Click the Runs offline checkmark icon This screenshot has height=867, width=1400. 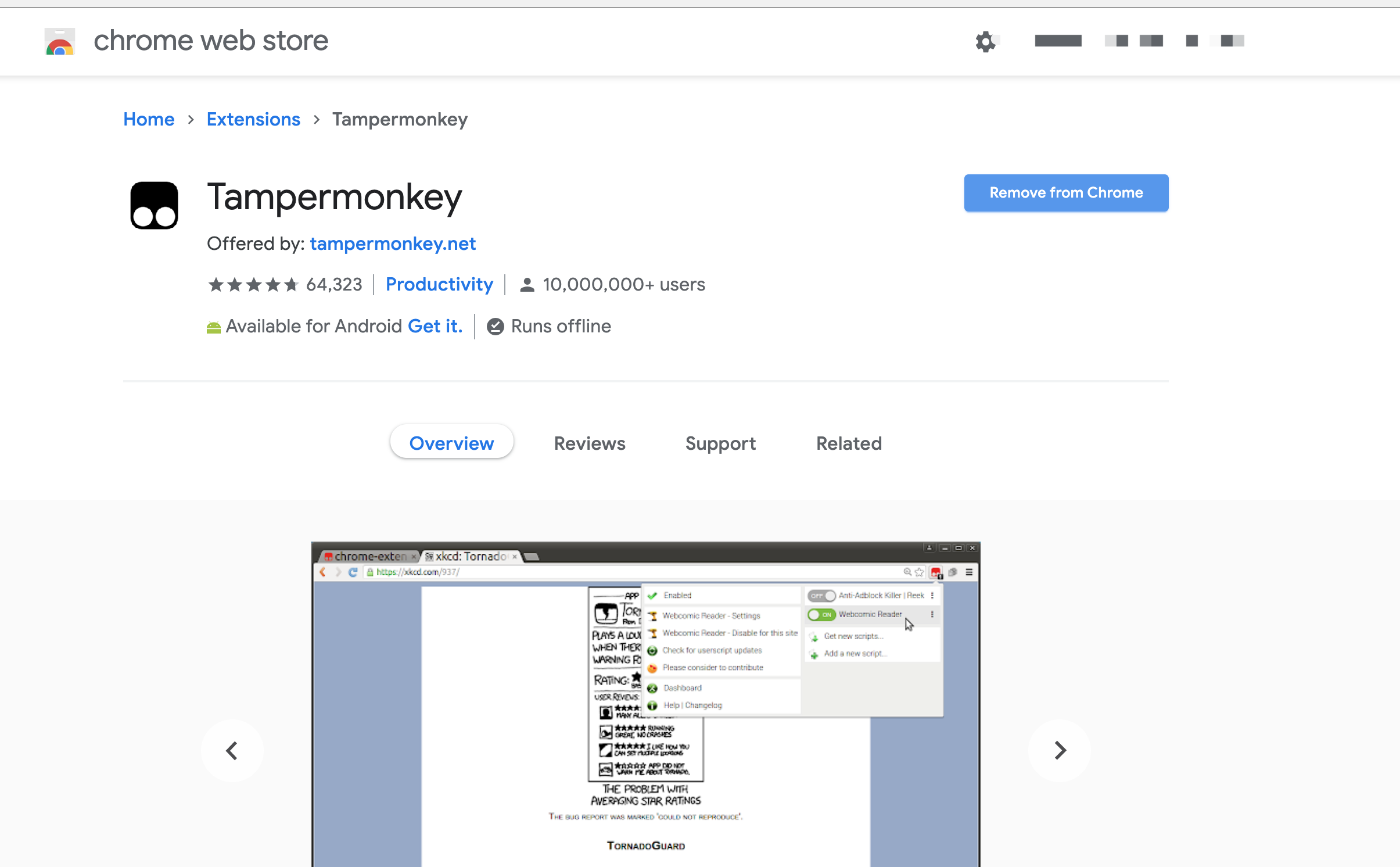[x=495, y=327]
